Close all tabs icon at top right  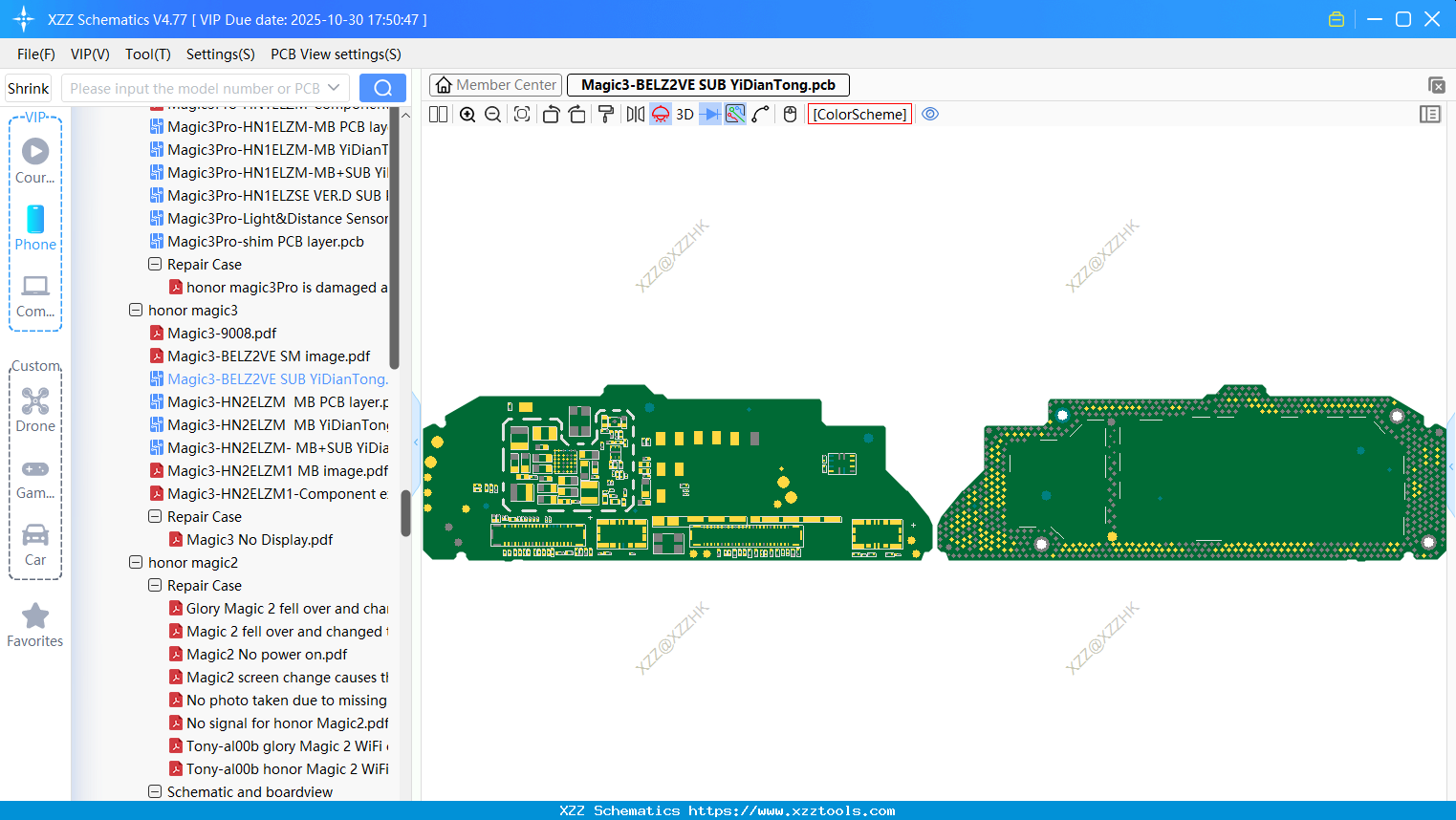pyautogui.click(x=1436, y=85)
